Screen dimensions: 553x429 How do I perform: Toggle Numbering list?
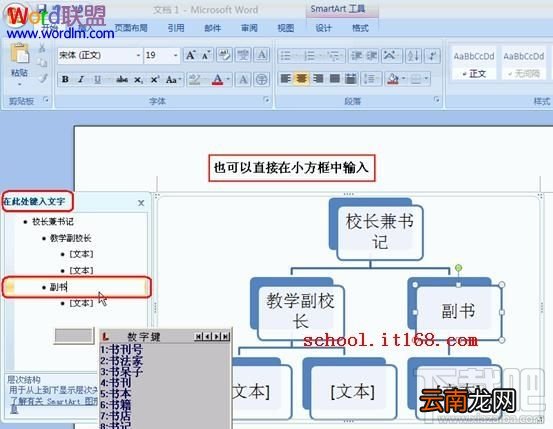tap(310, 56)
